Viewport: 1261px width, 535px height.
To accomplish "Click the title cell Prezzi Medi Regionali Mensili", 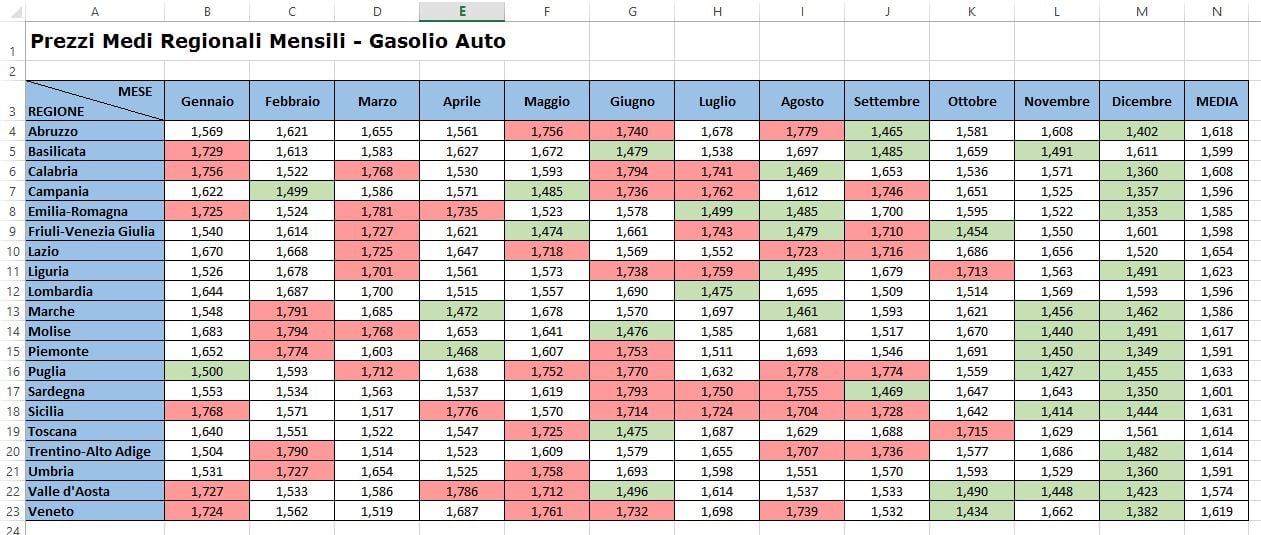I will click(x=268, y=42).
